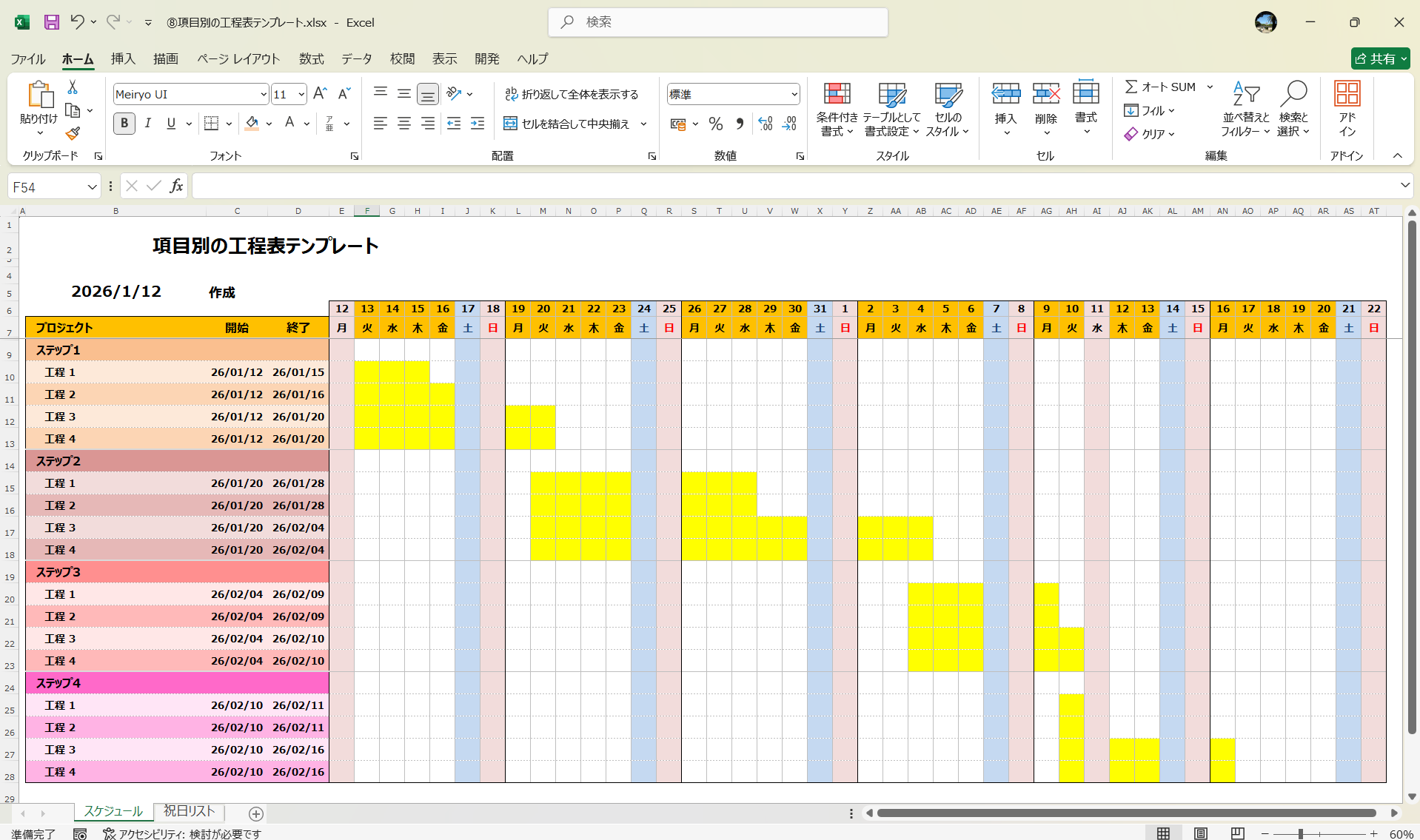Image resolution: width=1420 pixels, height=840 pixels.
Task: Toggle bold formatting
Action: pyautogui.click(x=124, y=124)
